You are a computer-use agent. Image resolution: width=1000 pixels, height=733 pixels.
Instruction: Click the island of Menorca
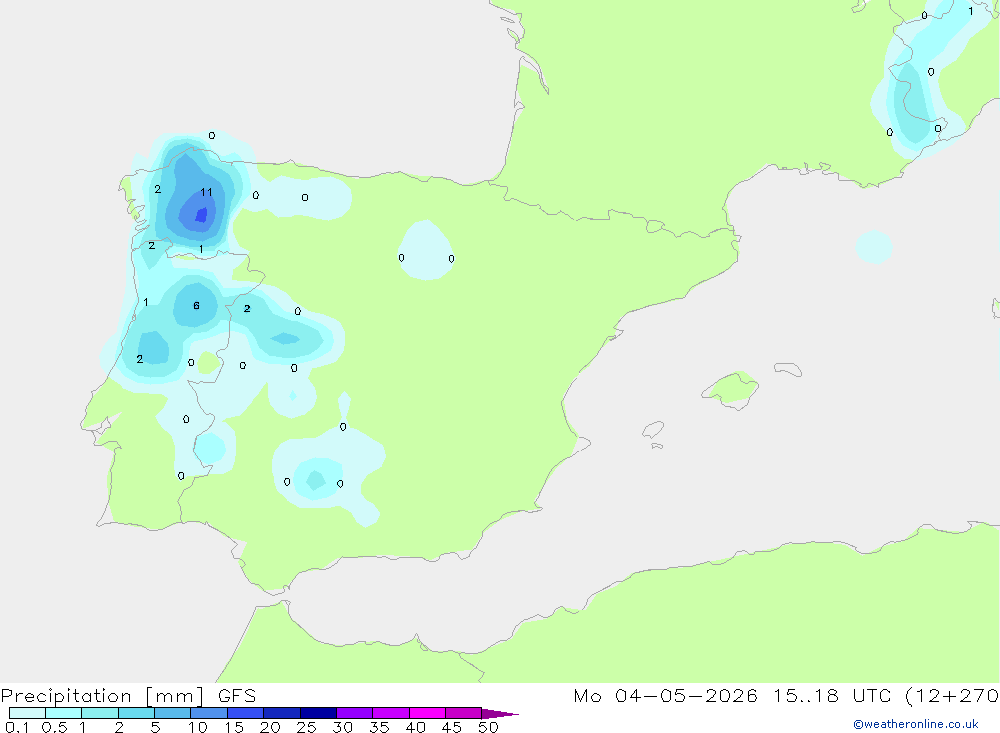pyautogui.click(x=787, y=370)
